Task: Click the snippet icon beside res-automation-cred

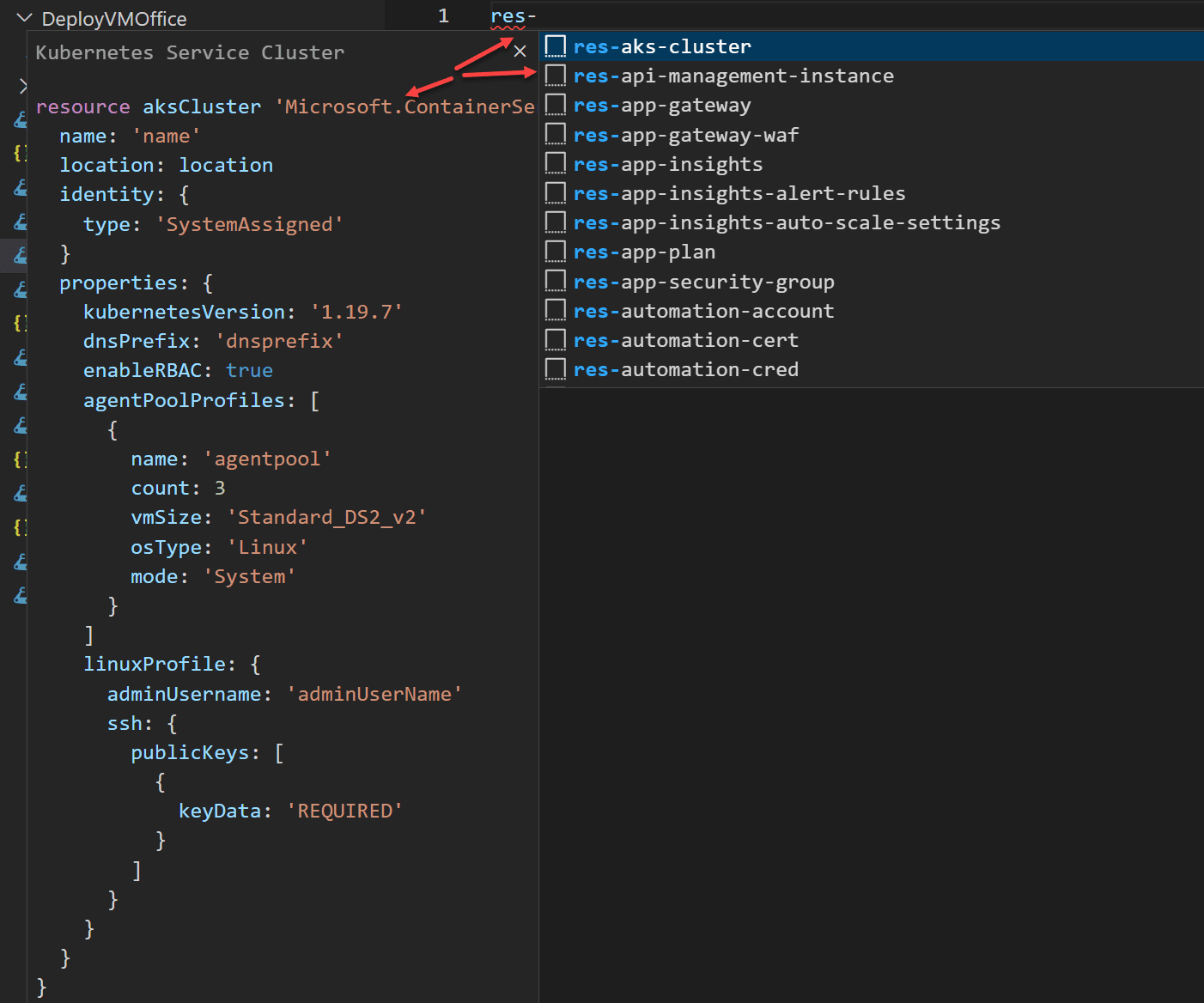Action: 556,369
